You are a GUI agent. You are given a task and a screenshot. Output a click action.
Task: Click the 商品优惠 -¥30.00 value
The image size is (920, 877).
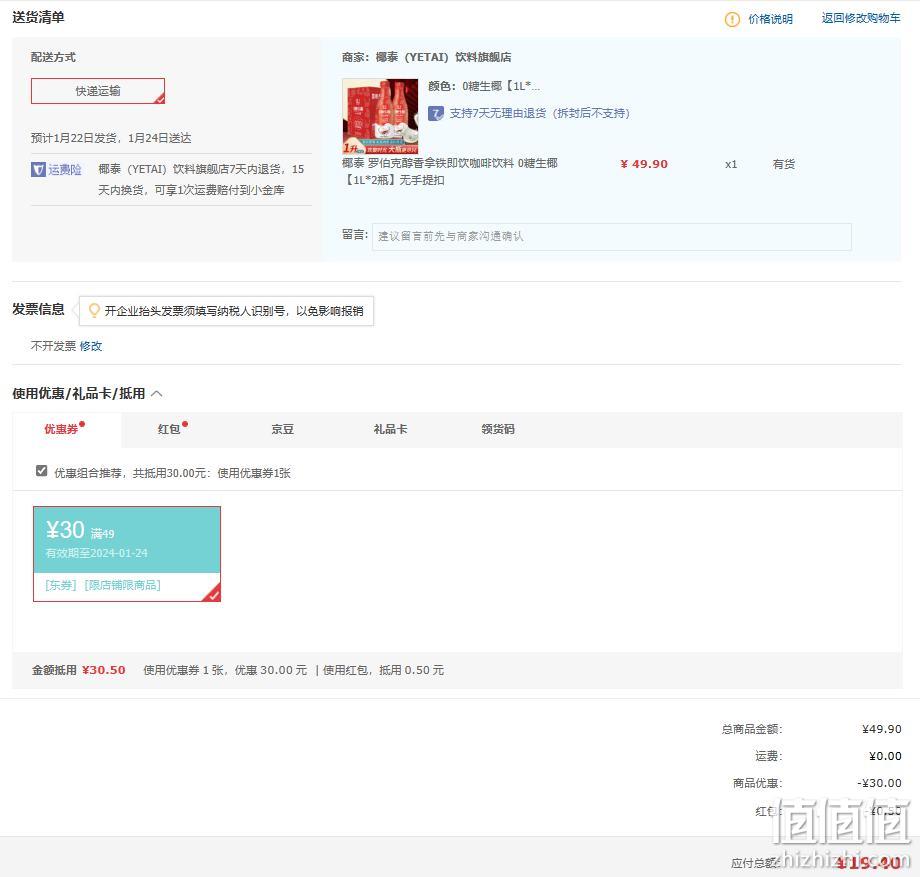879,783
